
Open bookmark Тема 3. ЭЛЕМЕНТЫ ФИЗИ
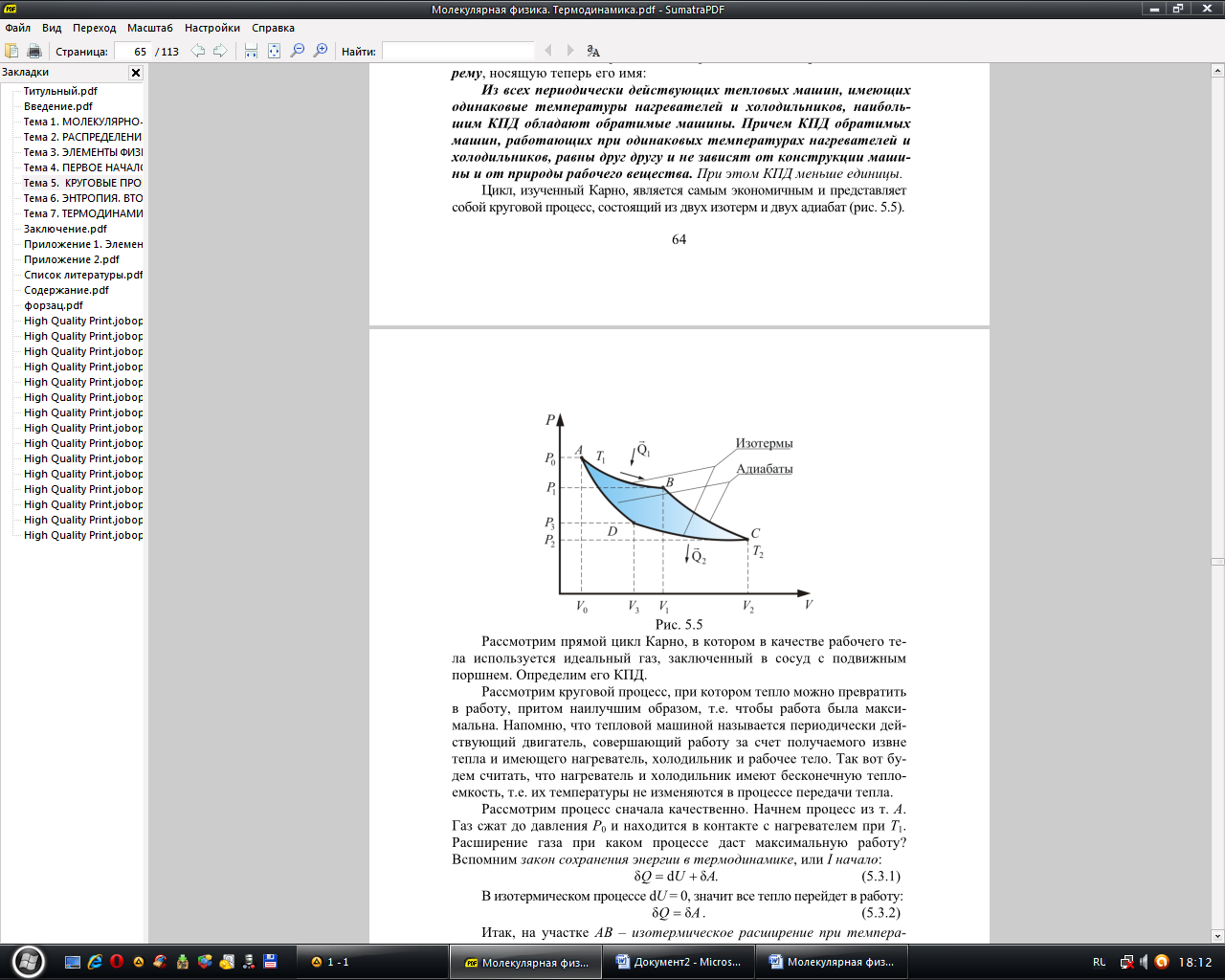(83, 152)
